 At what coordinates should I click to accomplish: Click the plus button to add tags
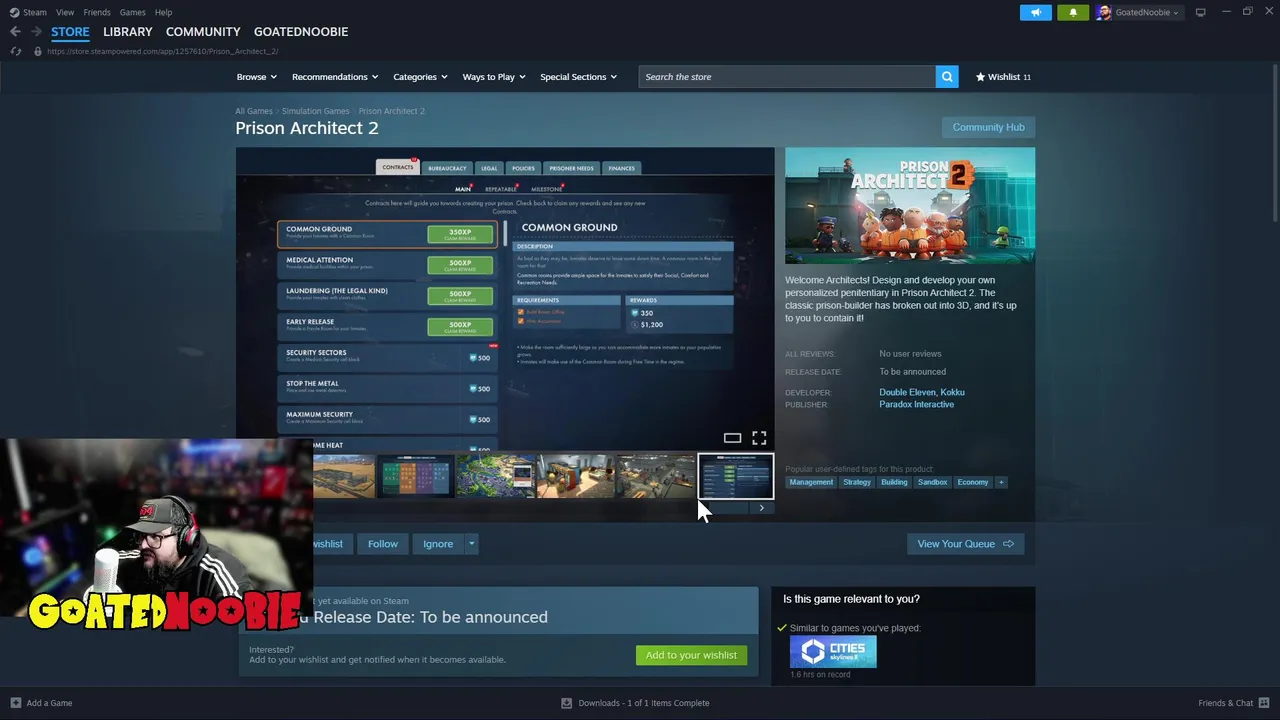pos(1001,482)
